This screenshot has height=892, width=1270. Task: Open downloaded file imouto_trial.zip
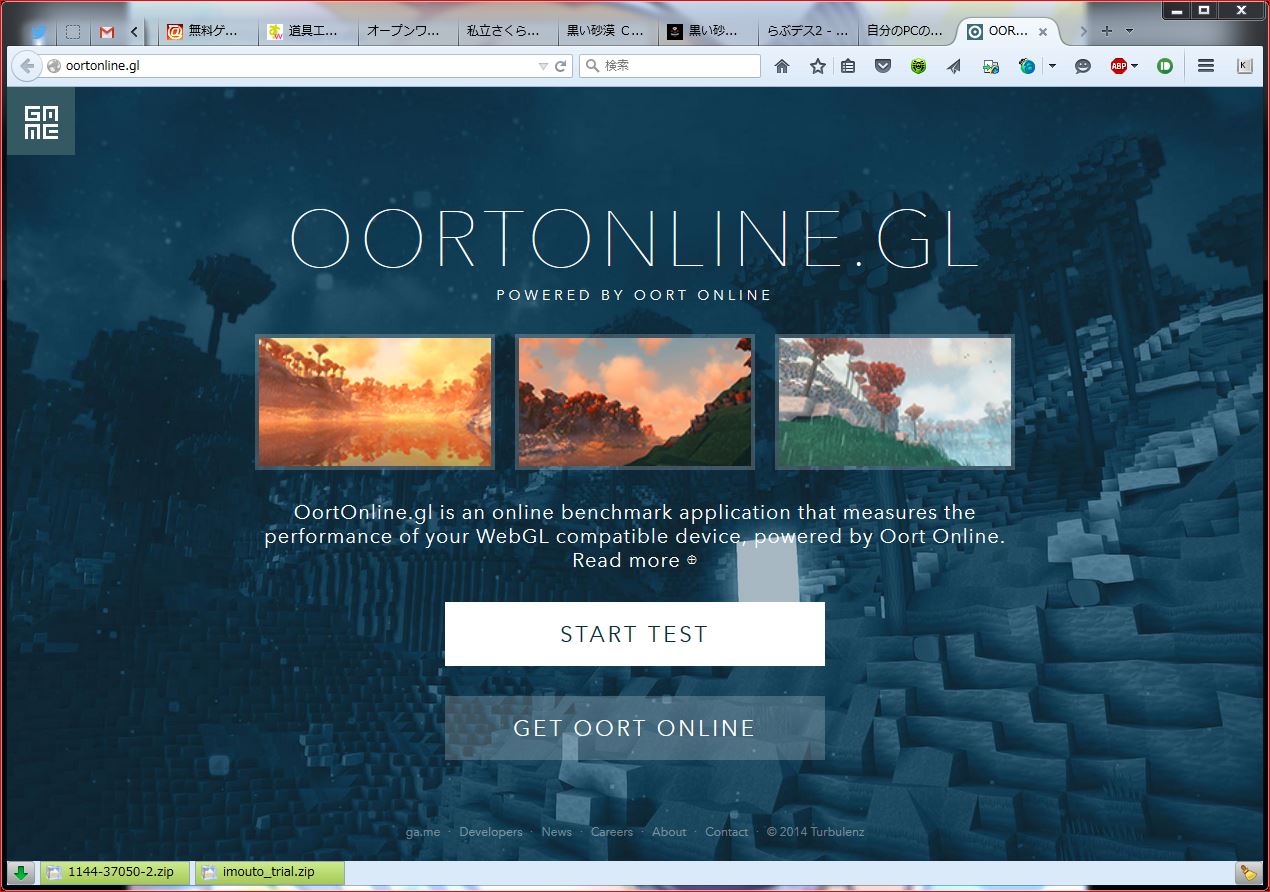(269, 872)
